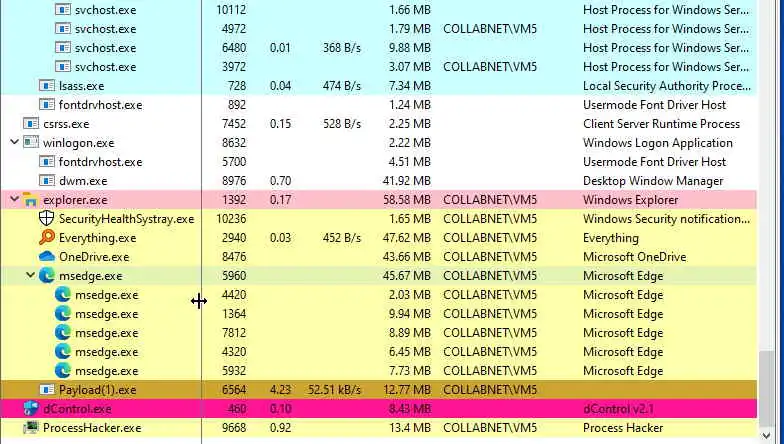Click the icon of svchost.exe PID 10112
The width and height of the screenshot is (784, 444).
(62, 10)
